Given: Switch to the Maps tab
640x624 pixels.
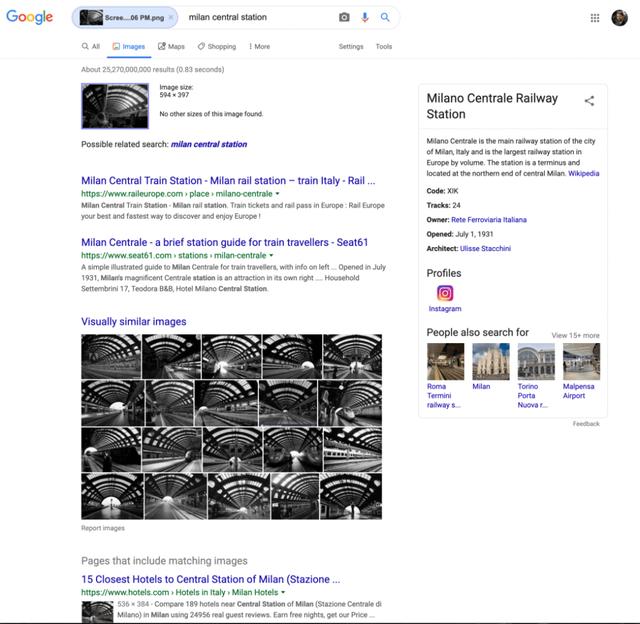Looking at the screenshot, I should click(170, 46).
